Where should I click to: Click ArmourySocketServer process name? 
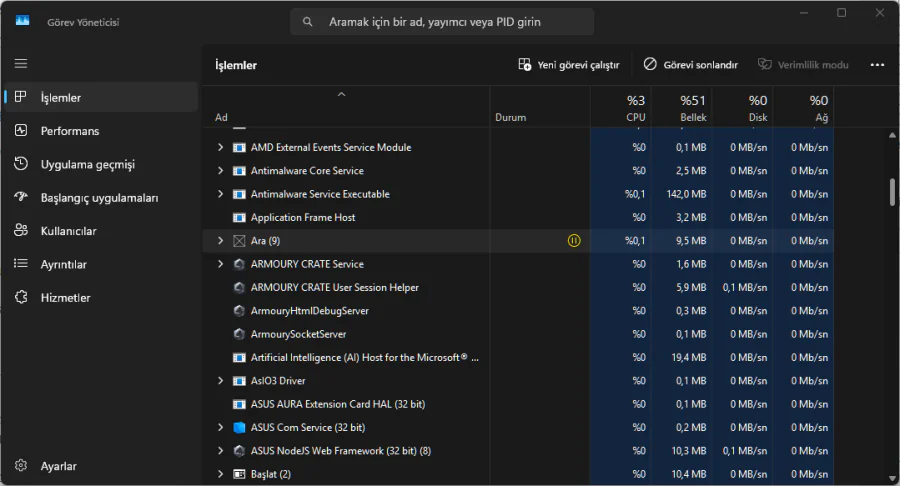coord(298,334)
